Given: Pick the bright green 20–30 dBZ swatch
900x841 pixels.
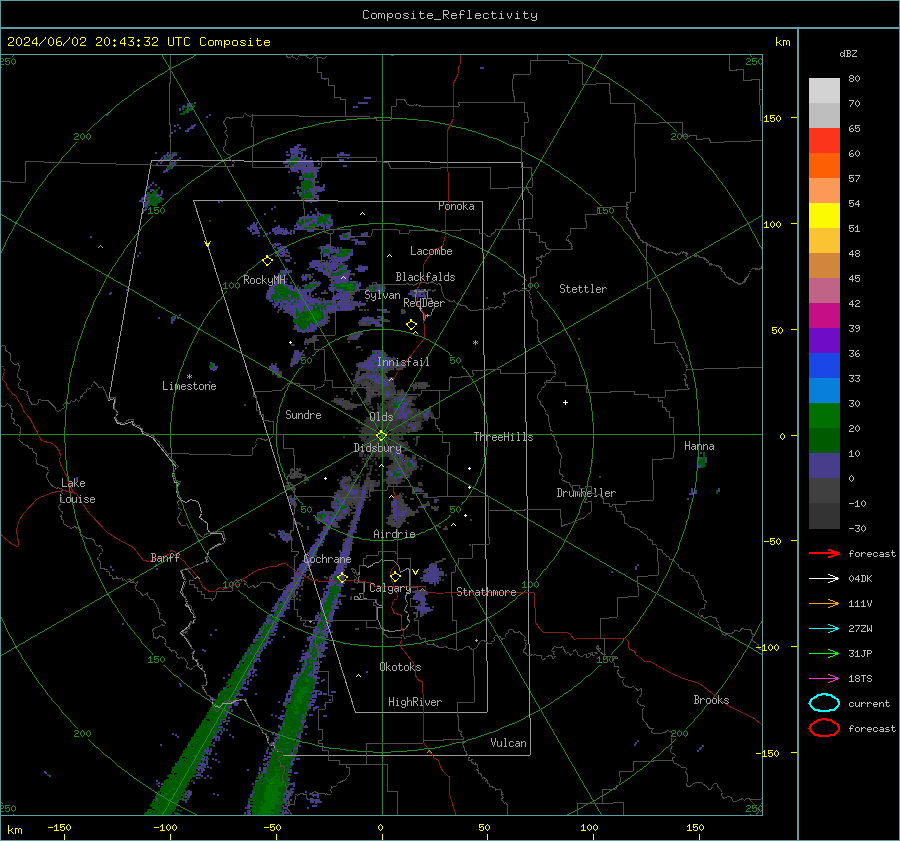Looking at the screenshot, I should tap(824, 416).
